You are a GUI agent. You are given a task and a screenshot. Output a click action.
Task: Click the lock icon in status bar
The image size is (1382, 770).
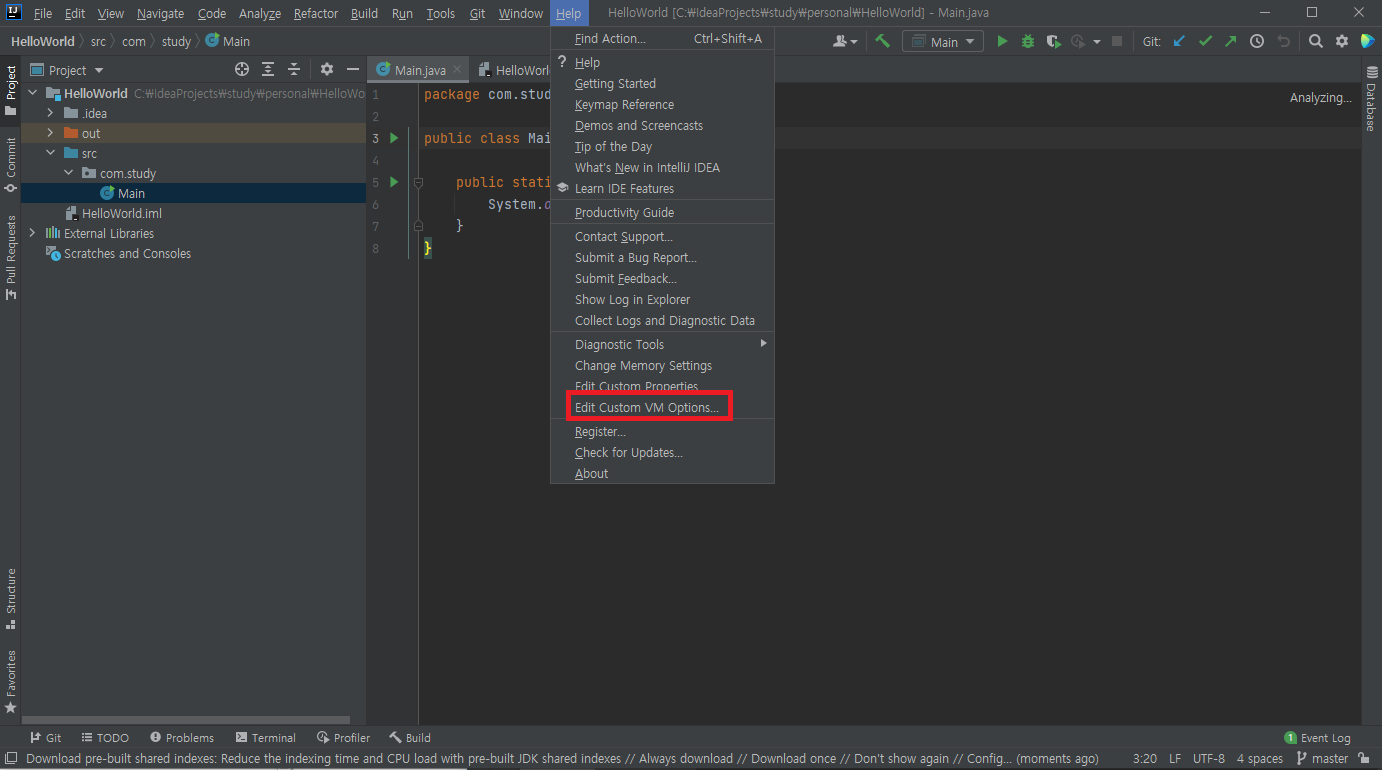1364,759
